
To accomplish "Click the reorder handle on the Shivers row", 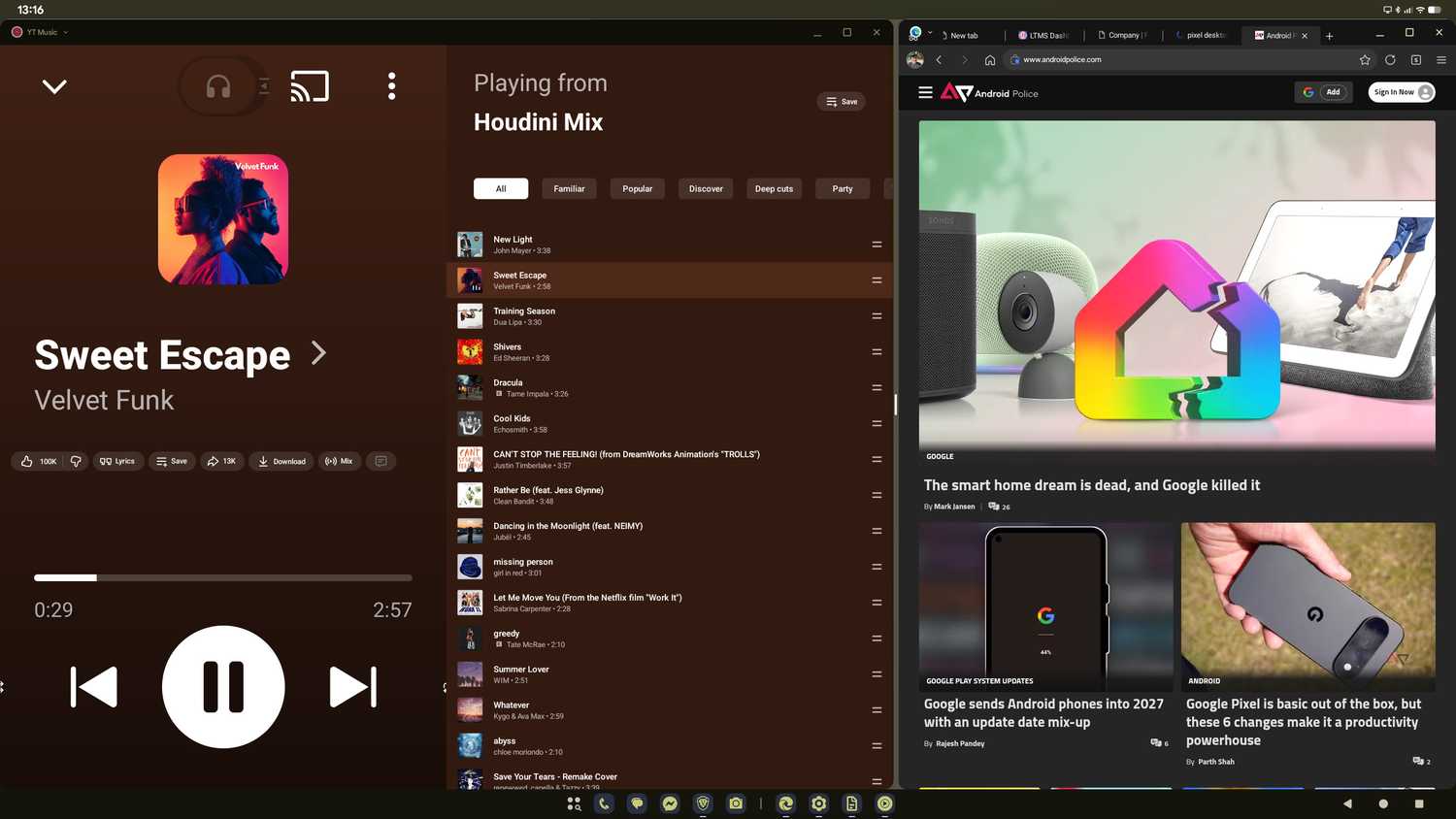I will pyautogui.click(x=877, y=352).
